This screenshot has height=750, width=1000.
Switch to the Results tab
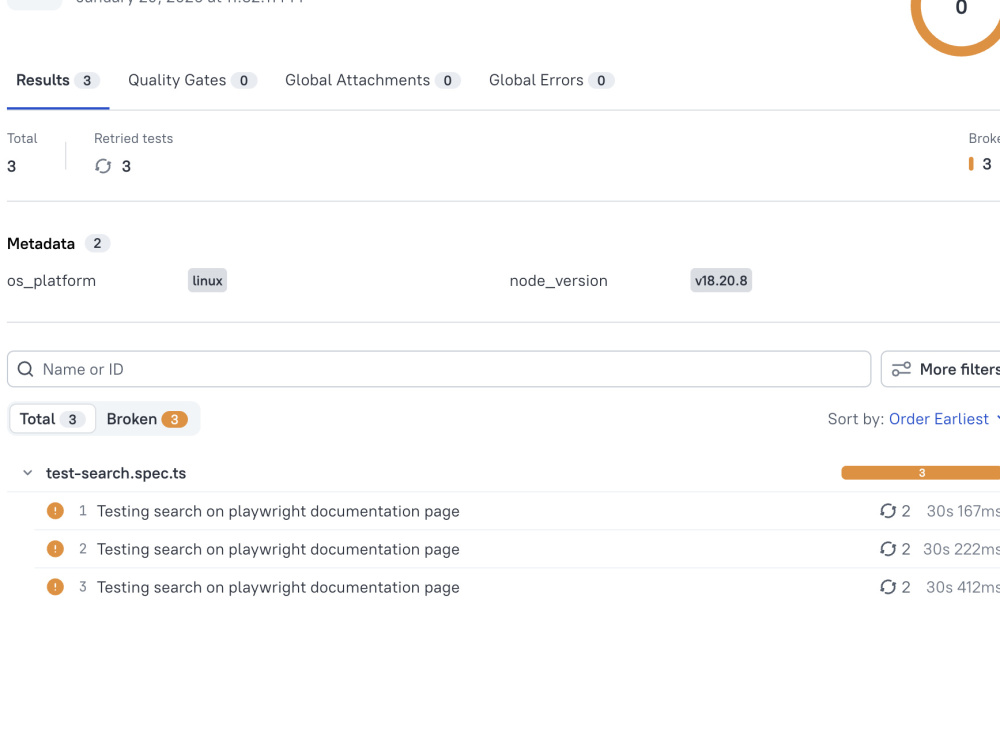(57, 80)
